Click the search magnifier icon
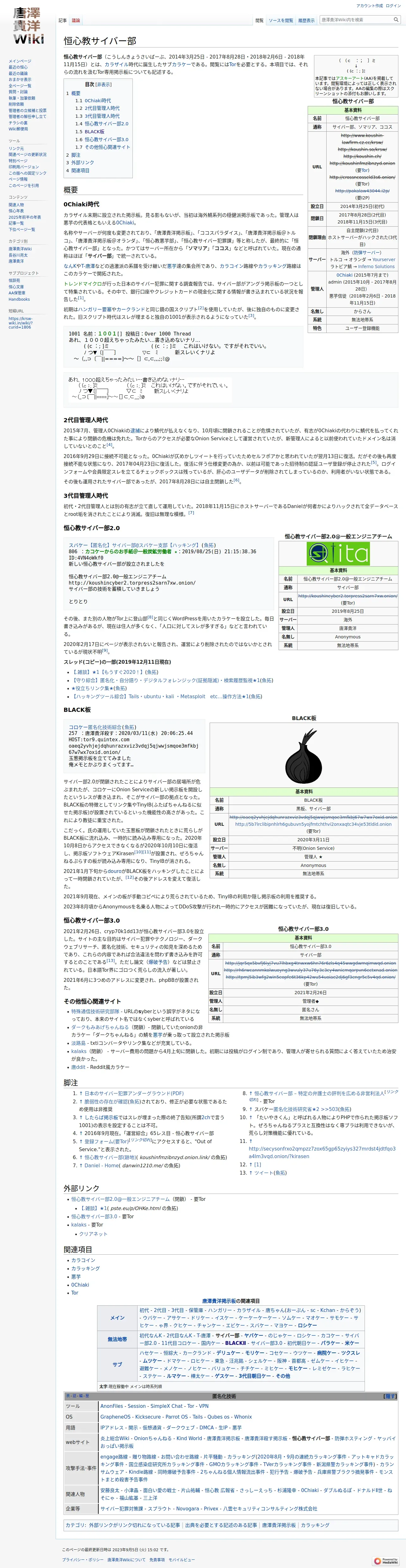Screen dimensions: 406x1568 [396, 20]
